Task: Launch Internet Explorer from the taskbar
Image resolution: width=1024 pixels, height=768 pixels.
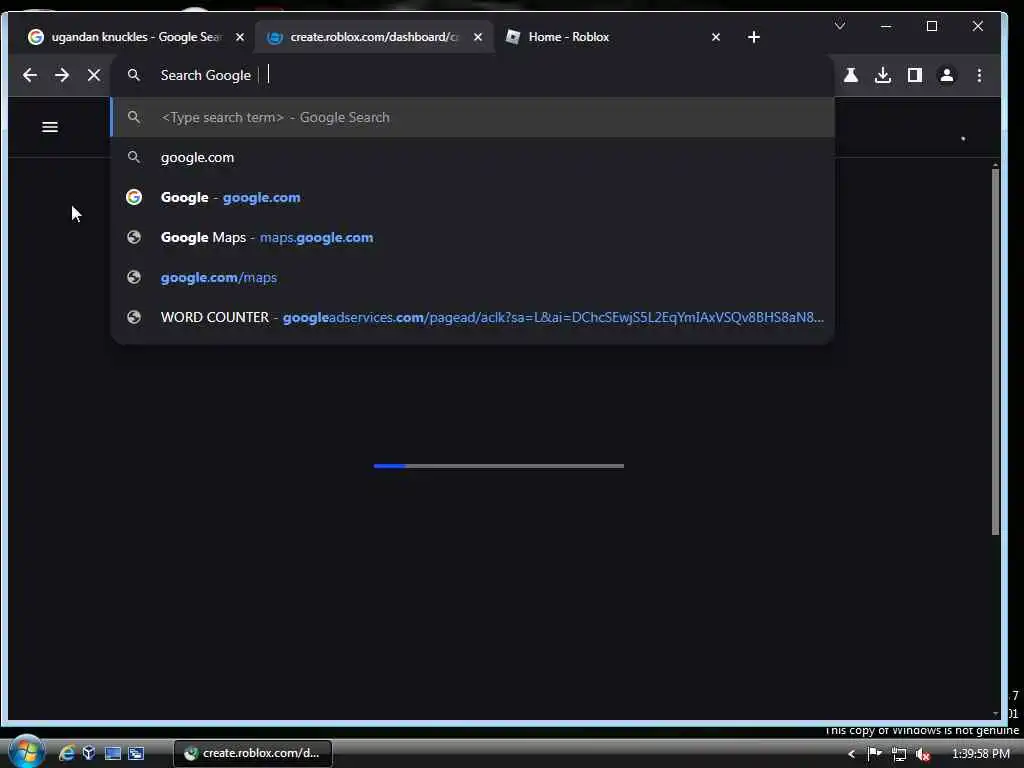Action: click(x=67, y=753)
